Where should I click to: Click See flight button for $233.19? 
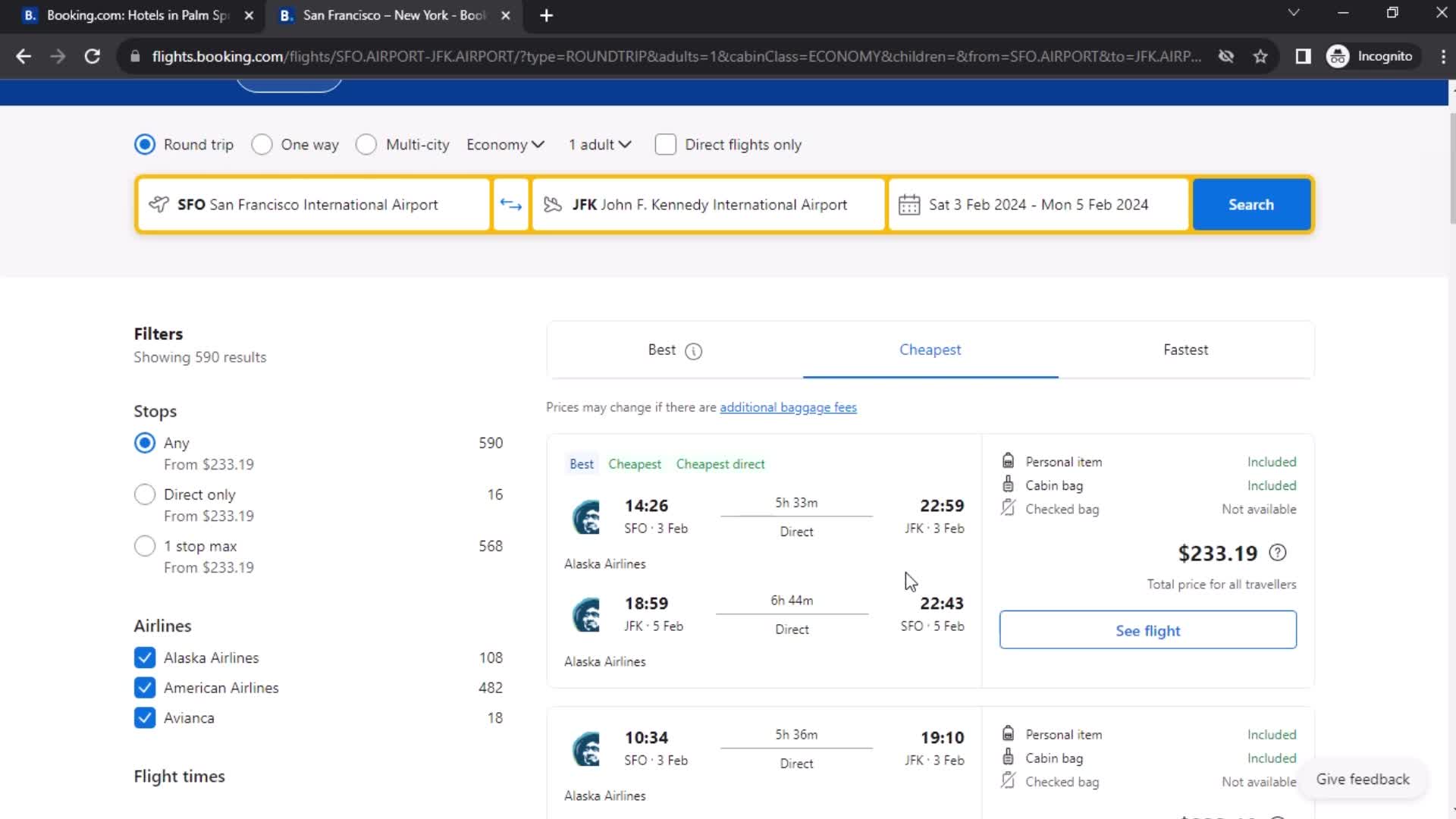(1149, 630)
